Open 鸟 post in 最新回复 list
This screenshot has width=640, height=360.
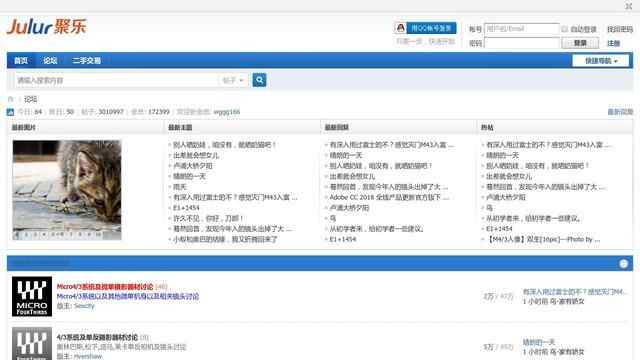333,218
